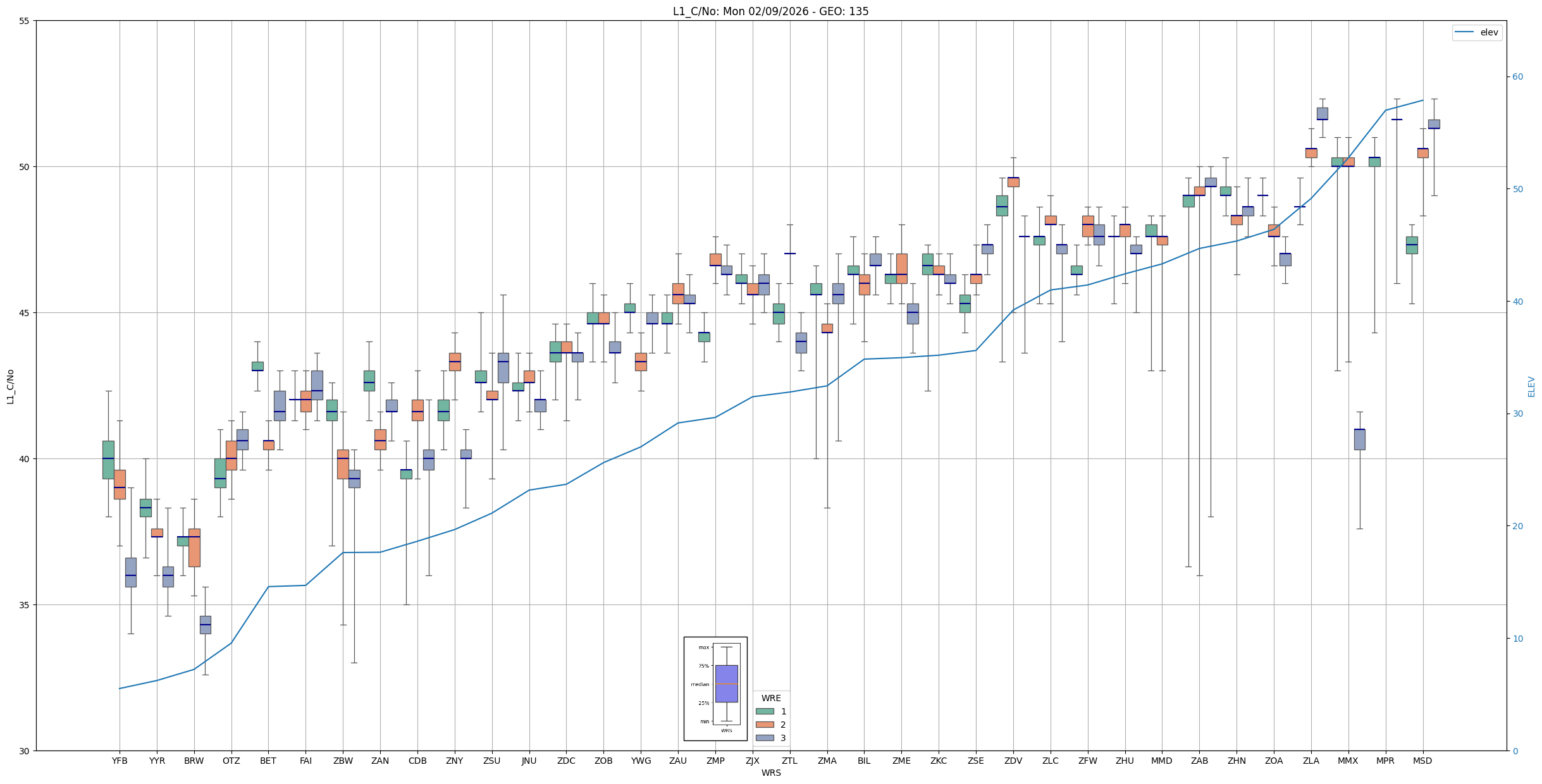Click the low blue-gray MMX box near 41

click(x=1359, y=439)
